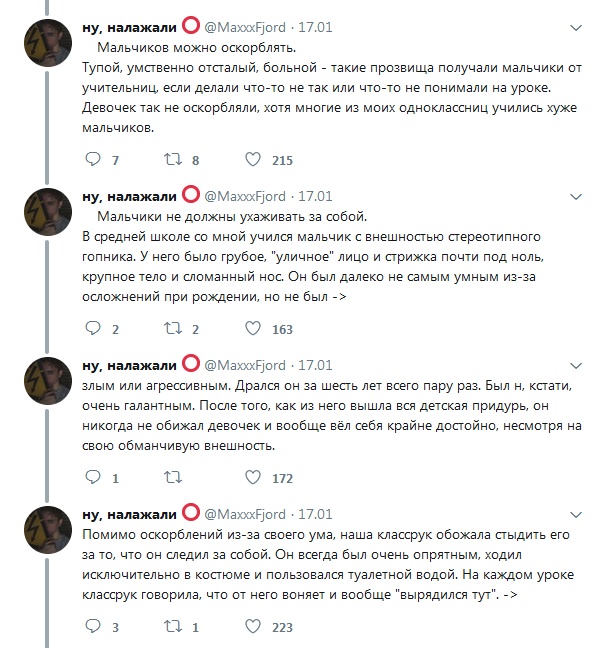Open more options on third tweet

(576, 366)
